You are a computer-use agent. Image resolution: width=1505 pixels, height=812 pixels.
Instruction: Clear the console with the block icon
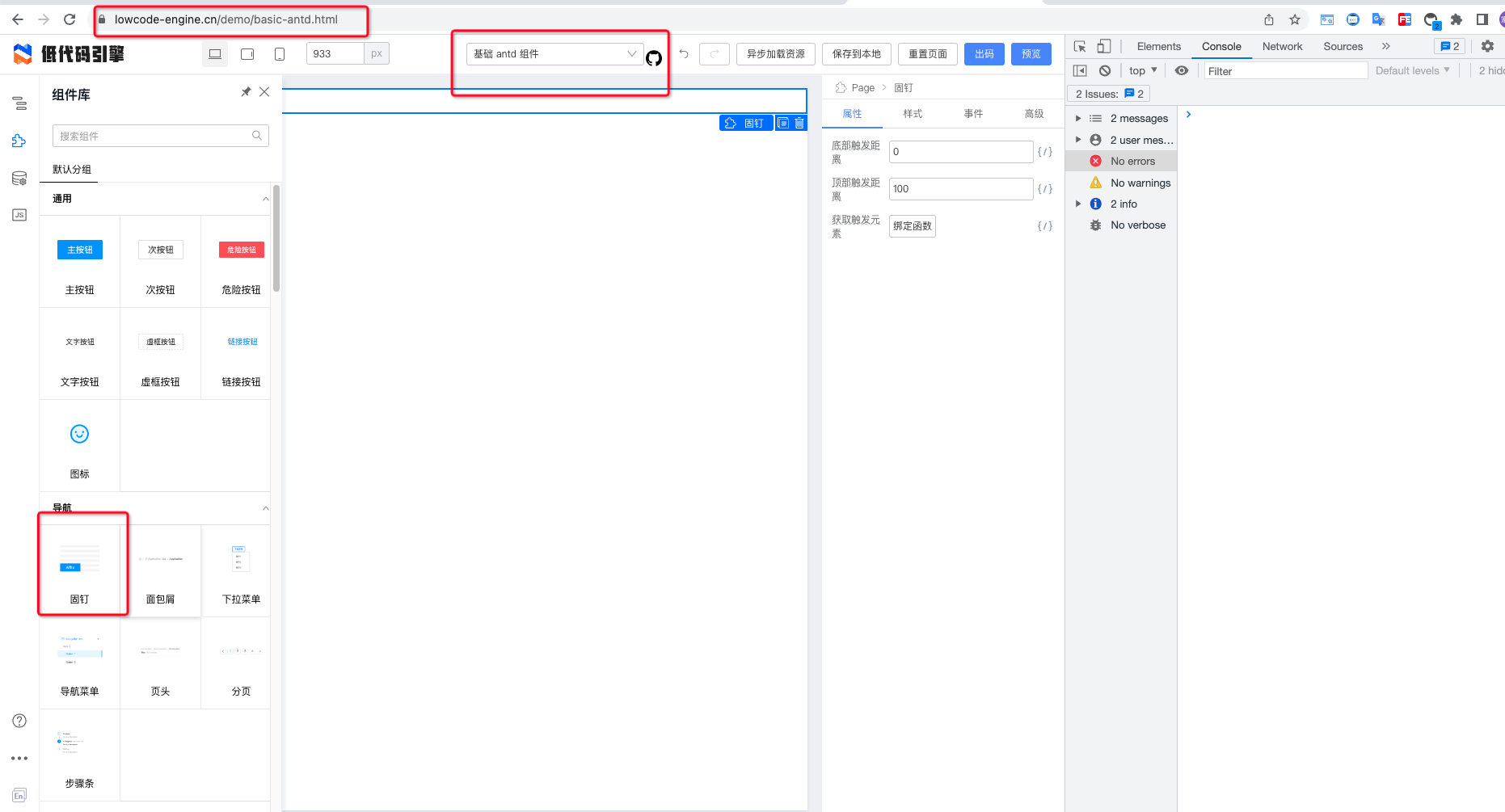pos(1104,70)
